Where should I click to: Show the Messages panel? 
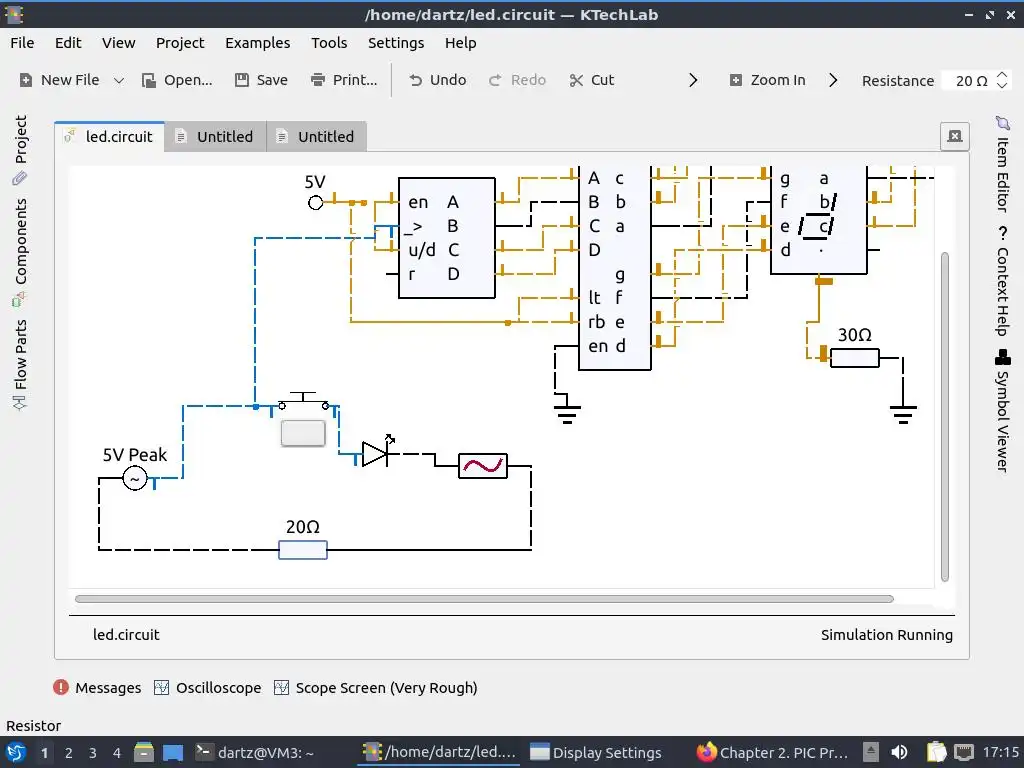tap(97, 688)
